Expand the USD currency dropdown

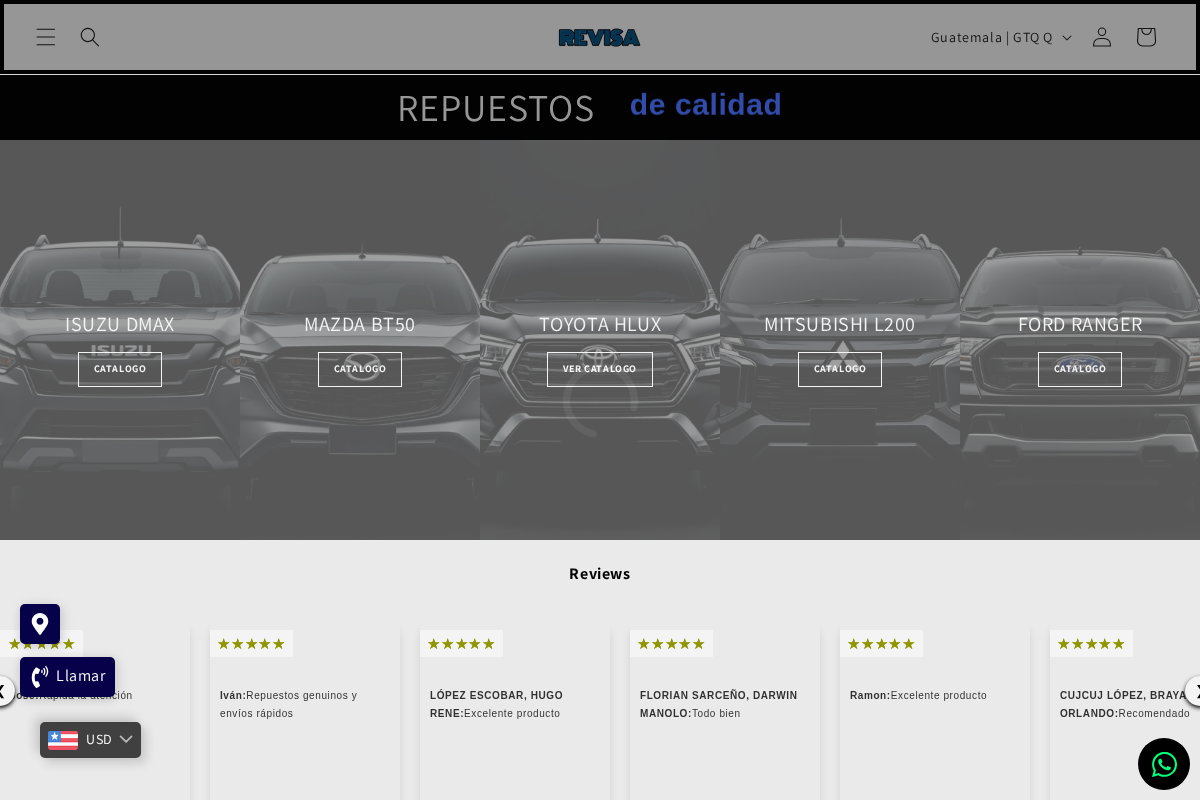pyautogui.click(x=99, y=740)
